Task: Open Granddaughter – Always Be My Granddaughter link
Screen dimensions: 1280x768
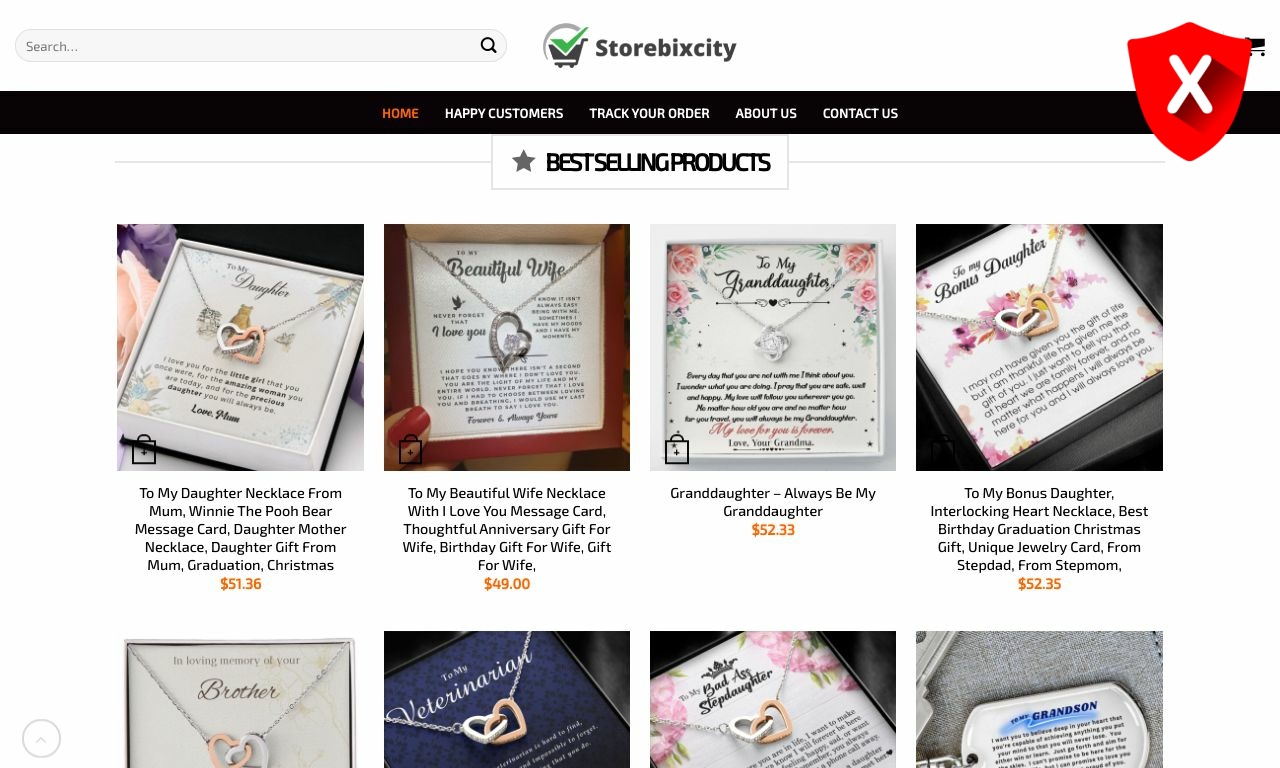Action: pyautogui.click(x=773, y=502)
